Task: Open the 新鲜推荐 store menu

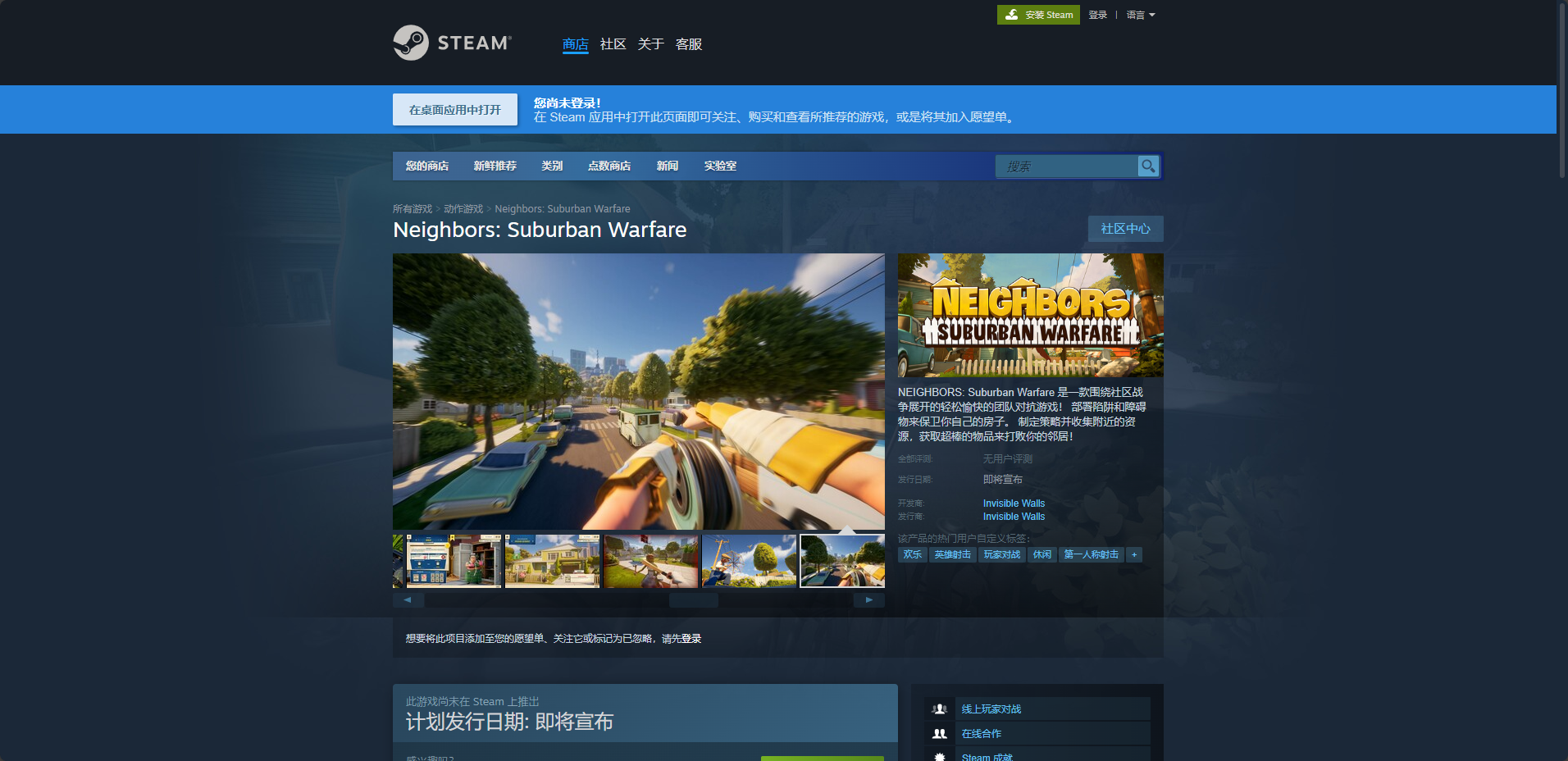Action: [x=495, y=166]
